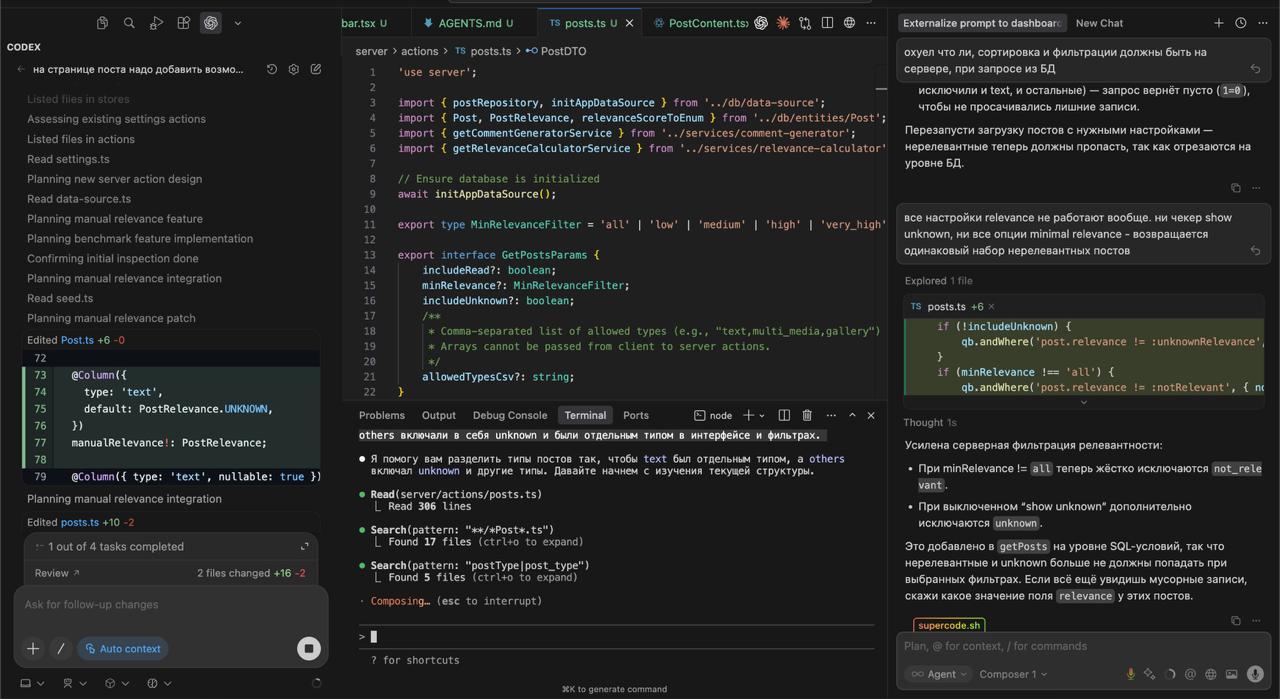Viewport: 1280px width, 699px height.
Task: Toggle Auto context in Codex input
Action: tap(122, 649)
